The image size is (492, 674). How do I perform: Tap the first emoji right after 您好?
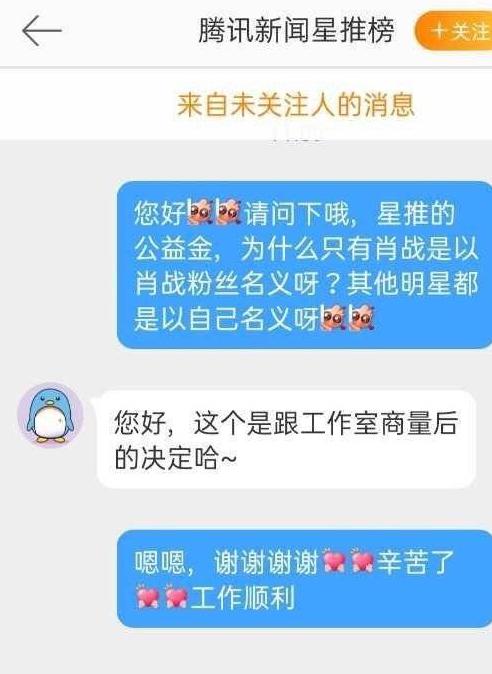point(200,212)
